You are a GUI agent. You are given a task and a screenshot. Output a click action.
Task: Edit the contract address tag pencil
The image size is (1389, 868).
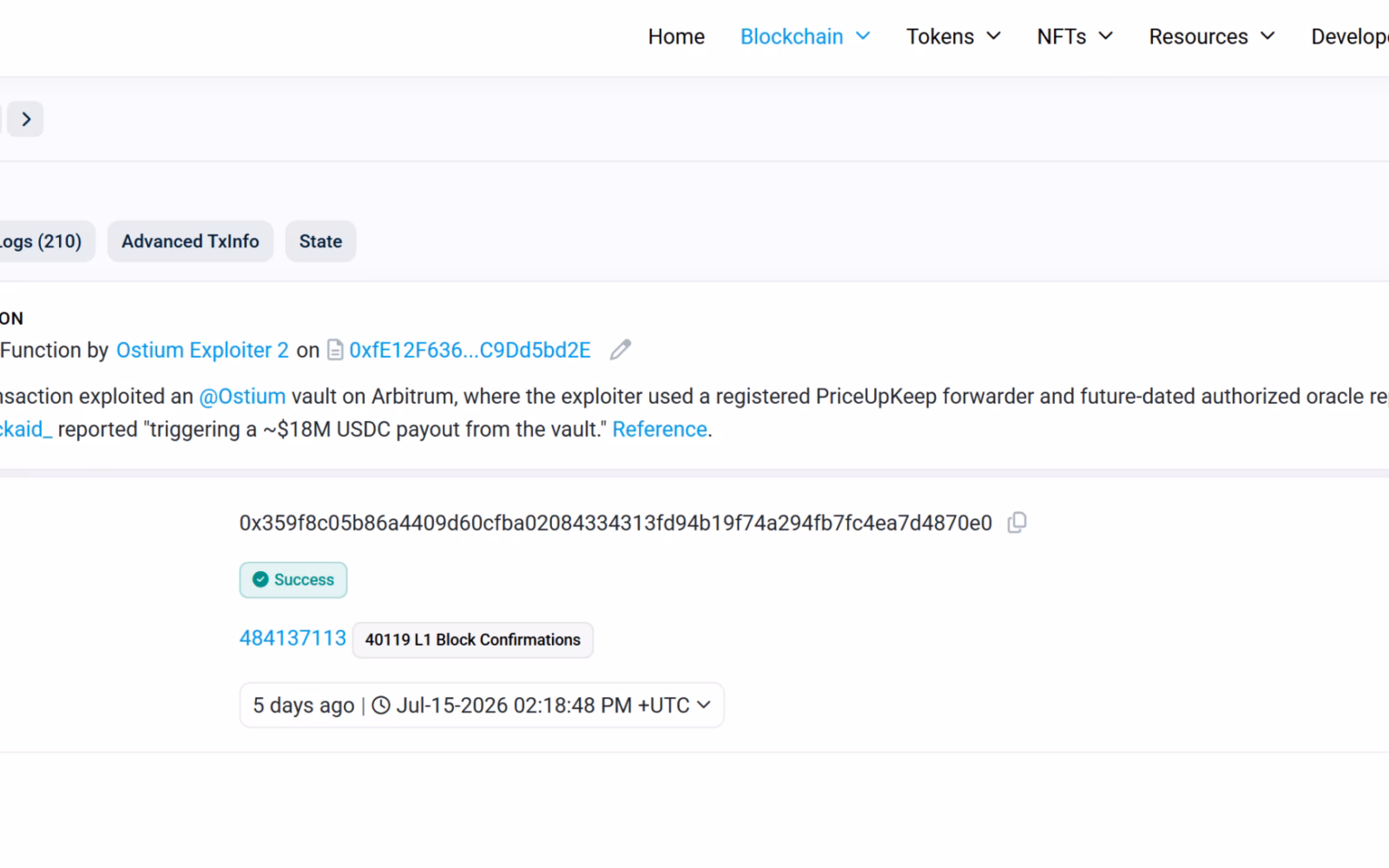[620, 350]
